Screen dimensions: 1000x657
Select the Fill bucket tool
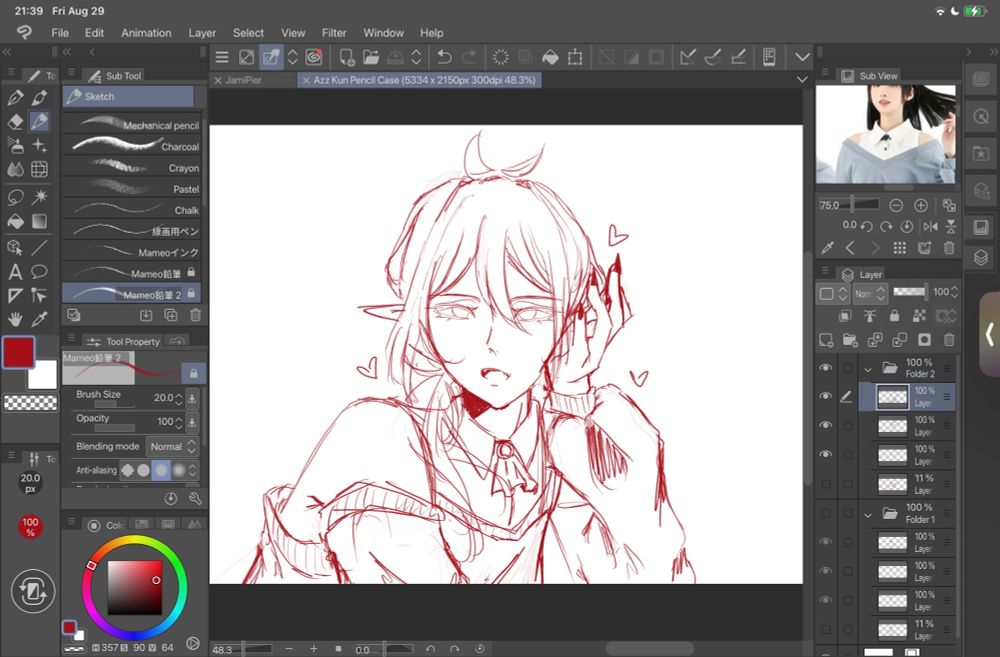(x=15, y=221)
